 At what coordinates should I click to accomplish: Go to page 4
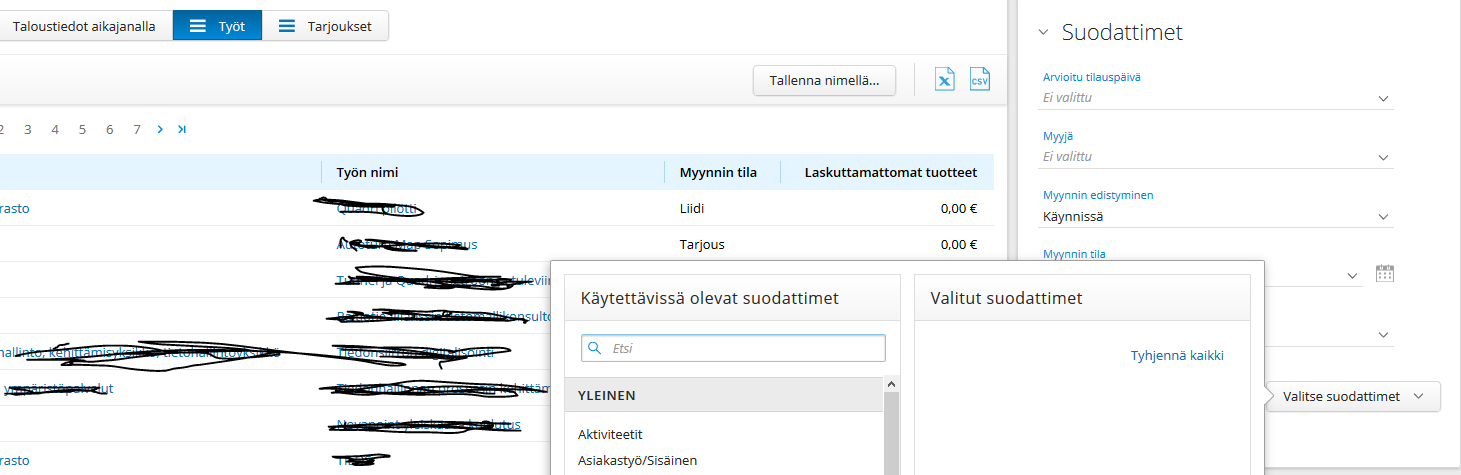(x=55, y=129)
